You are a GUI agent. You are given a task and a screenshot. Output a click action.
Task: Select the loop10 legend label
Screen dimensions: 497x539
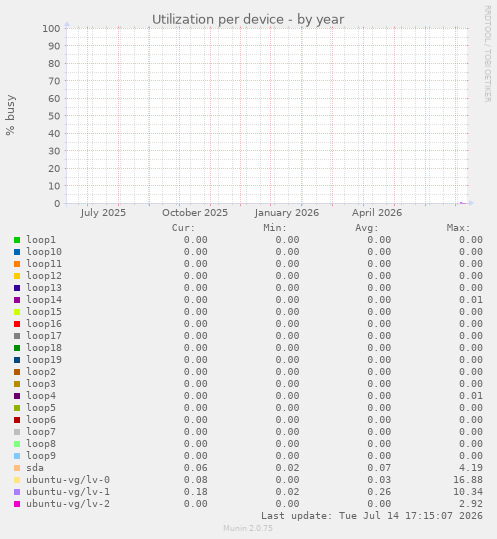(44, 252)
